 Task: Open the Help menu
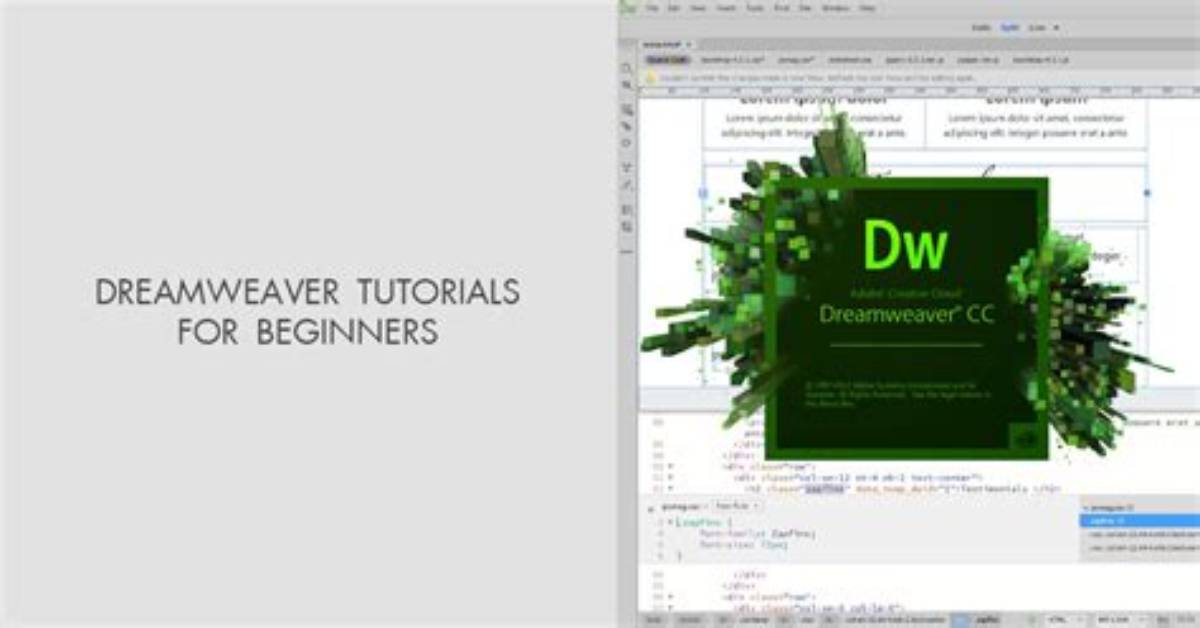click(x=867, y=8)
